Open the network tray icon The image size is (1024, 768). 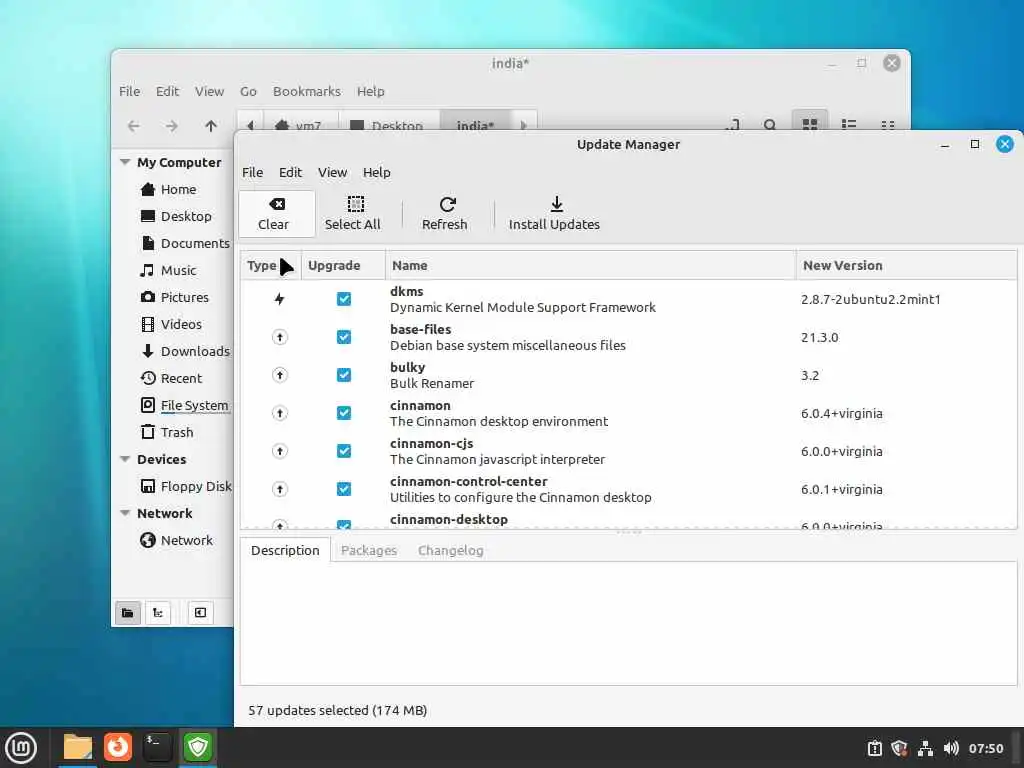pos(925,748)
